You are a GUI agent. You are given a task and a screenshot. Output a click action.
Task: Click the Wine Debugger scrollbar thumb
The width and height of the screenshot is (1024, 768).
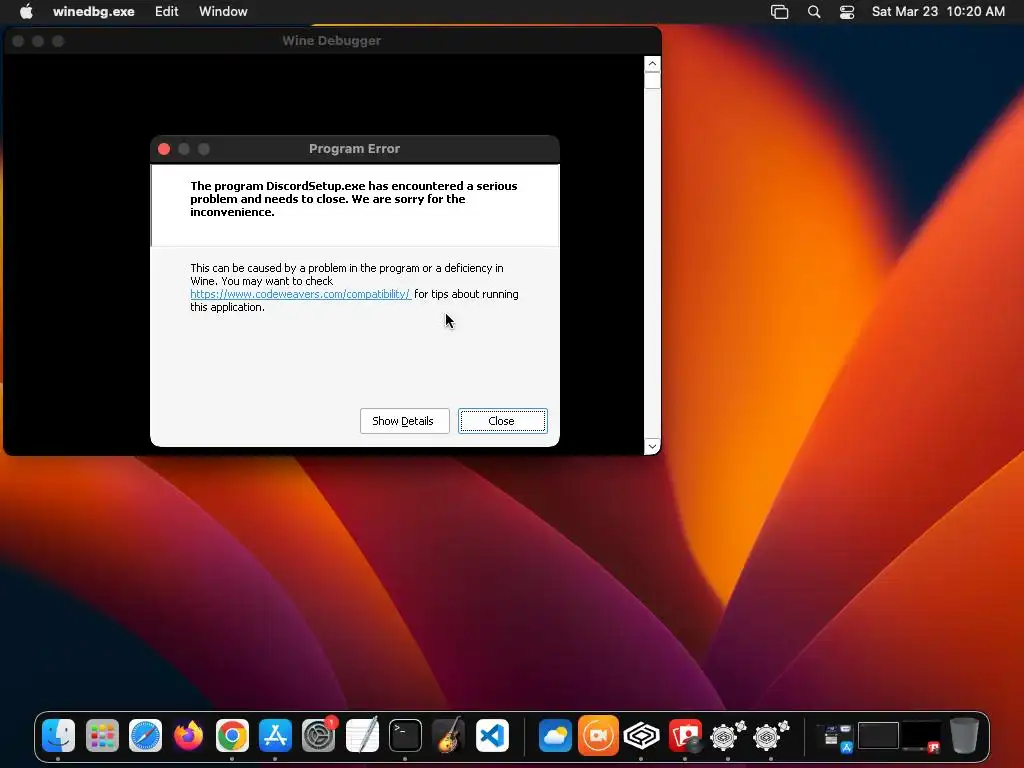point(652,80)
